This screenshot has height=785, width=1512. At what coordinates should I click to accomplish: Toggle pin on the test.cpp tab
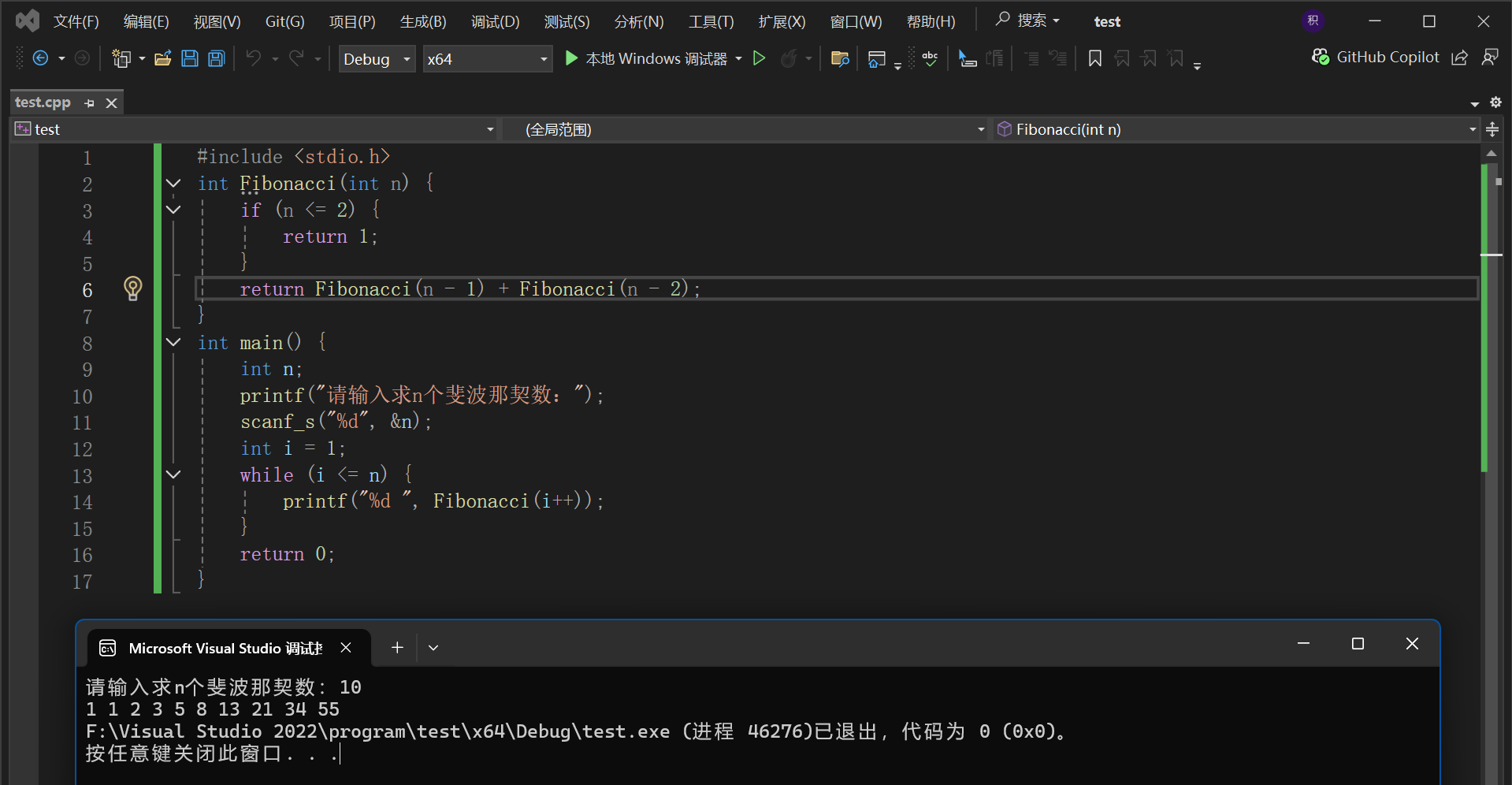89,103
